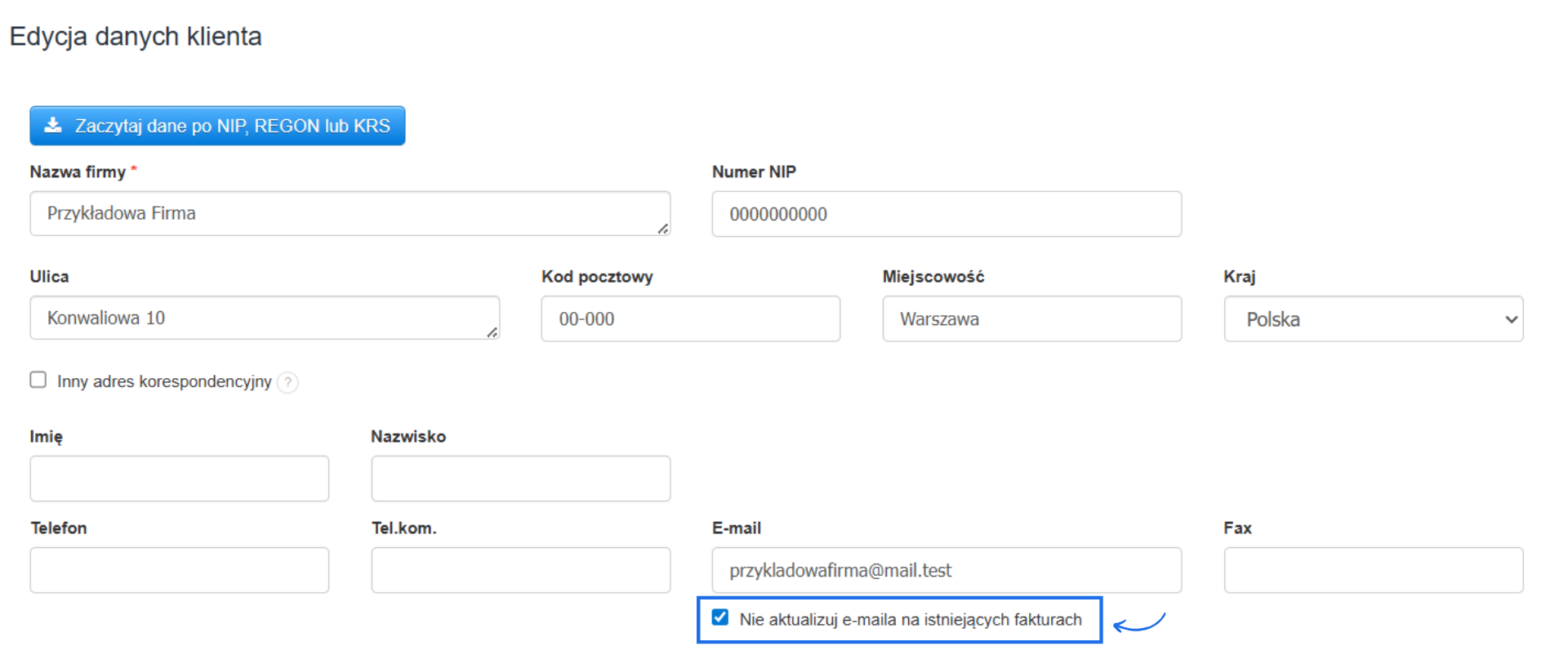Select the Nazwisko input box
This screenshot has height=655, width=1568.
click(x=520, y=479)
